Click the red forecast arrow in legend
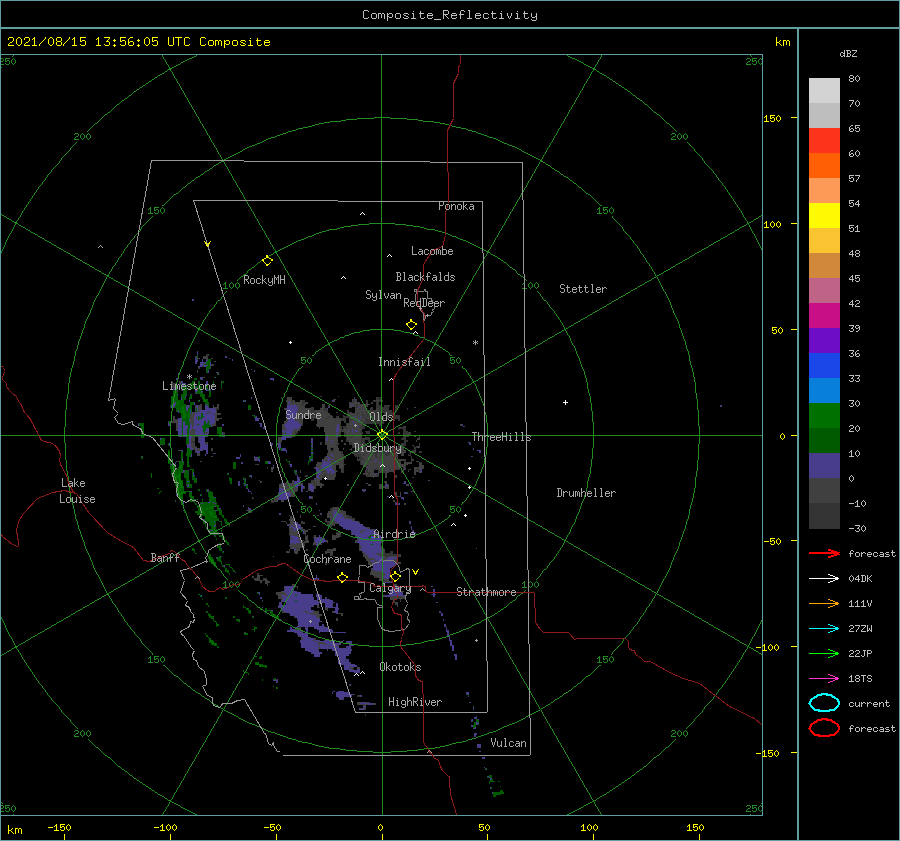This screenshot has width=900, height=841. coord(824,553)
